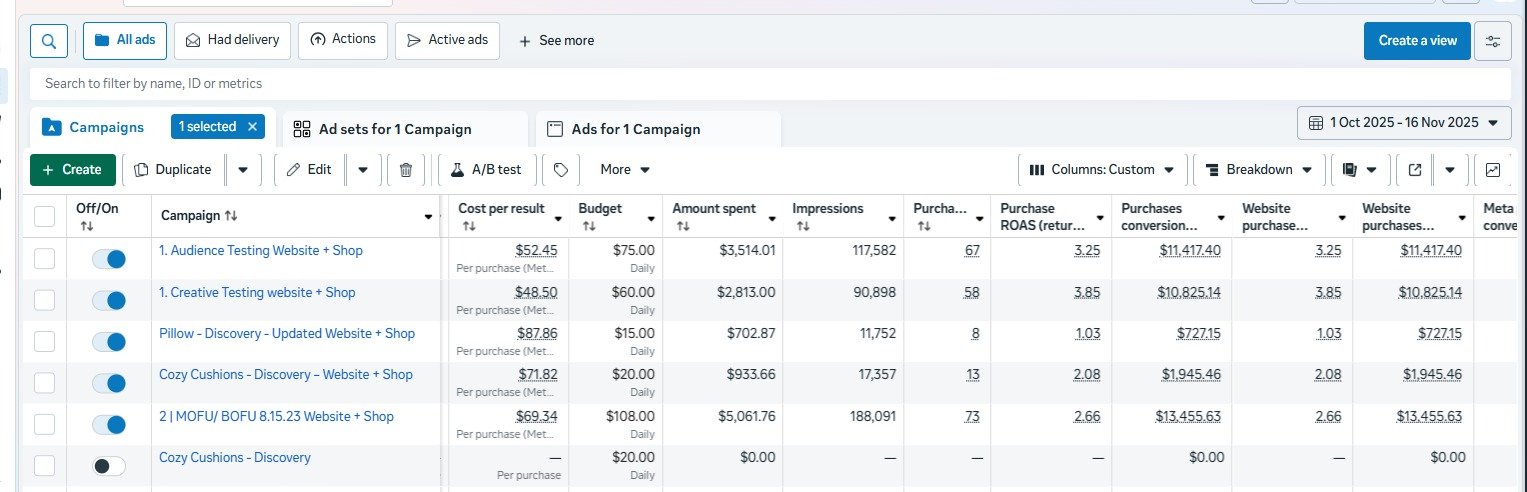Clear the '1 selected' filter with X
Screen dimensions: 1527x492
pos(252,127)
